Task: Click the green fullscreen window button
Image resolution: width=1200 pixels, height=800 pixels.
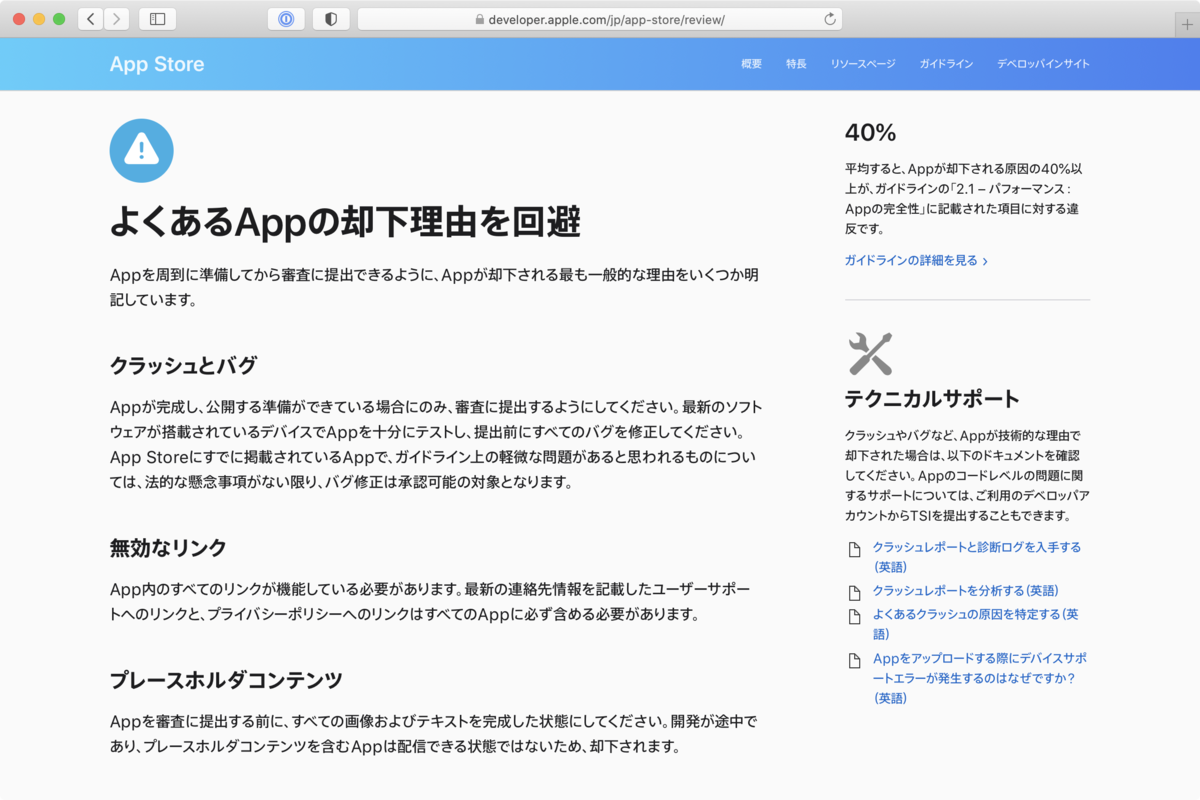Action: tap(59, 19)
